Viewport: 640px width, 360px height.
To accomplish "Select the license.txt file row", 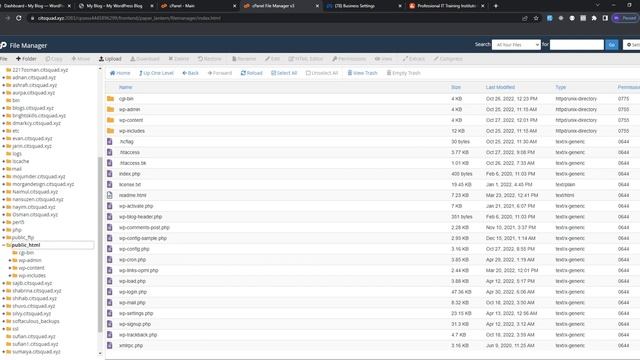I will [x=372, y=184].
